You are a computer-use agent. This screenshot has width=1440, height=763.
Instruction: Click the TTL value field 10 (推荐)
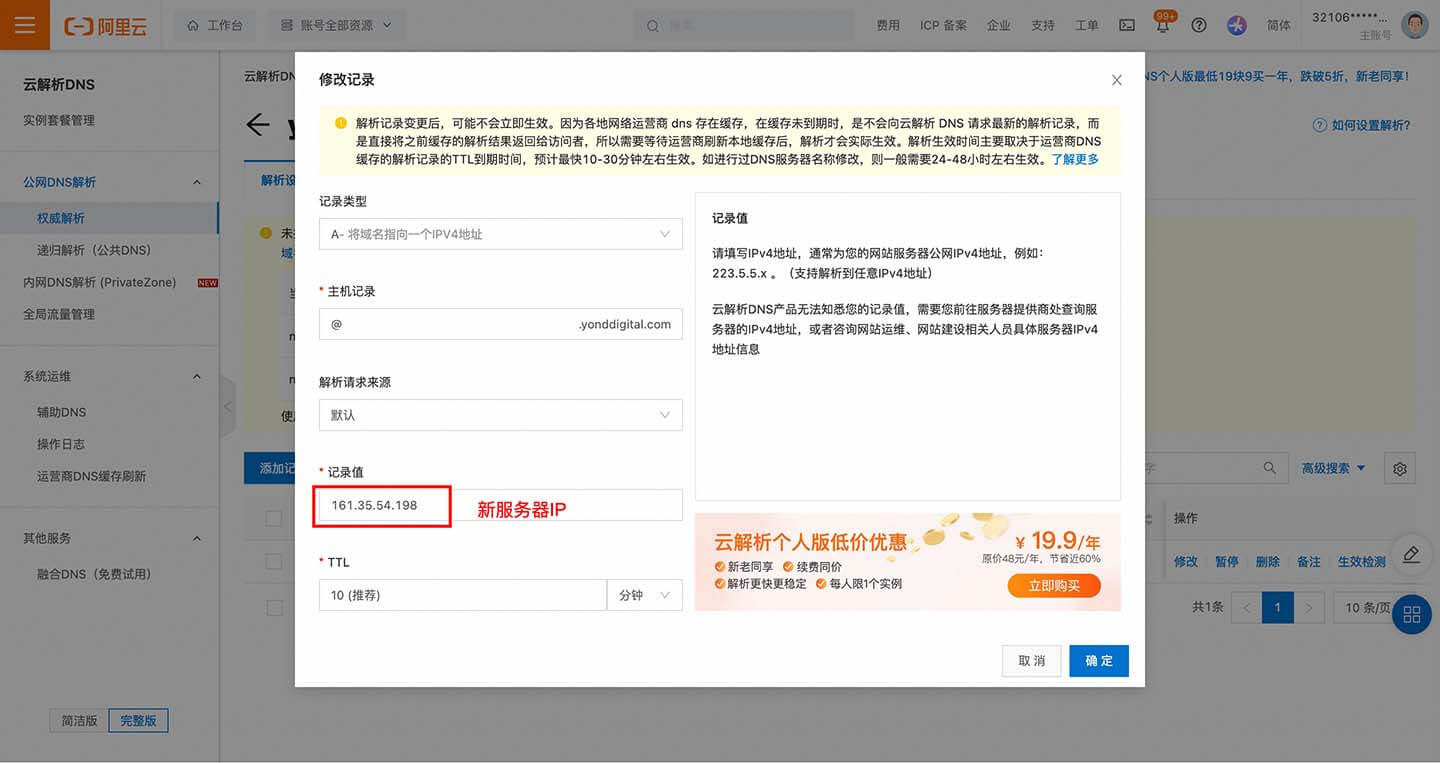click(x=463, y=595)
